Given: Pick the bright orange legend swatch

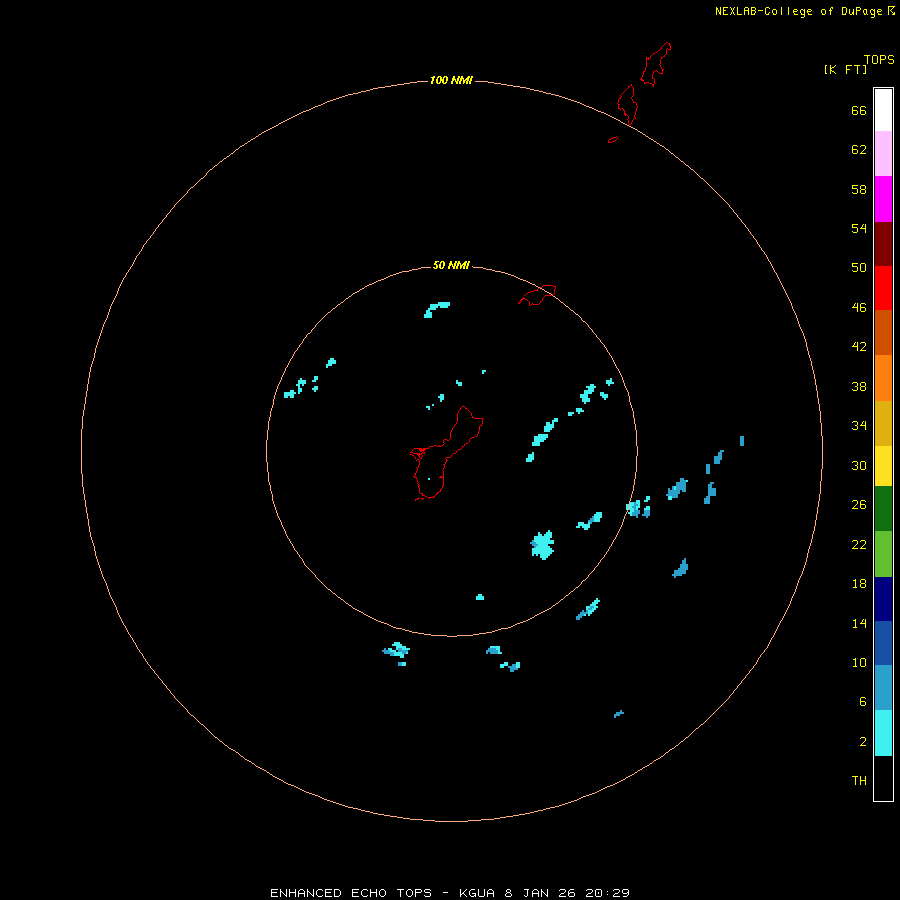Looking at the screenshot, I should pos(883,377).
